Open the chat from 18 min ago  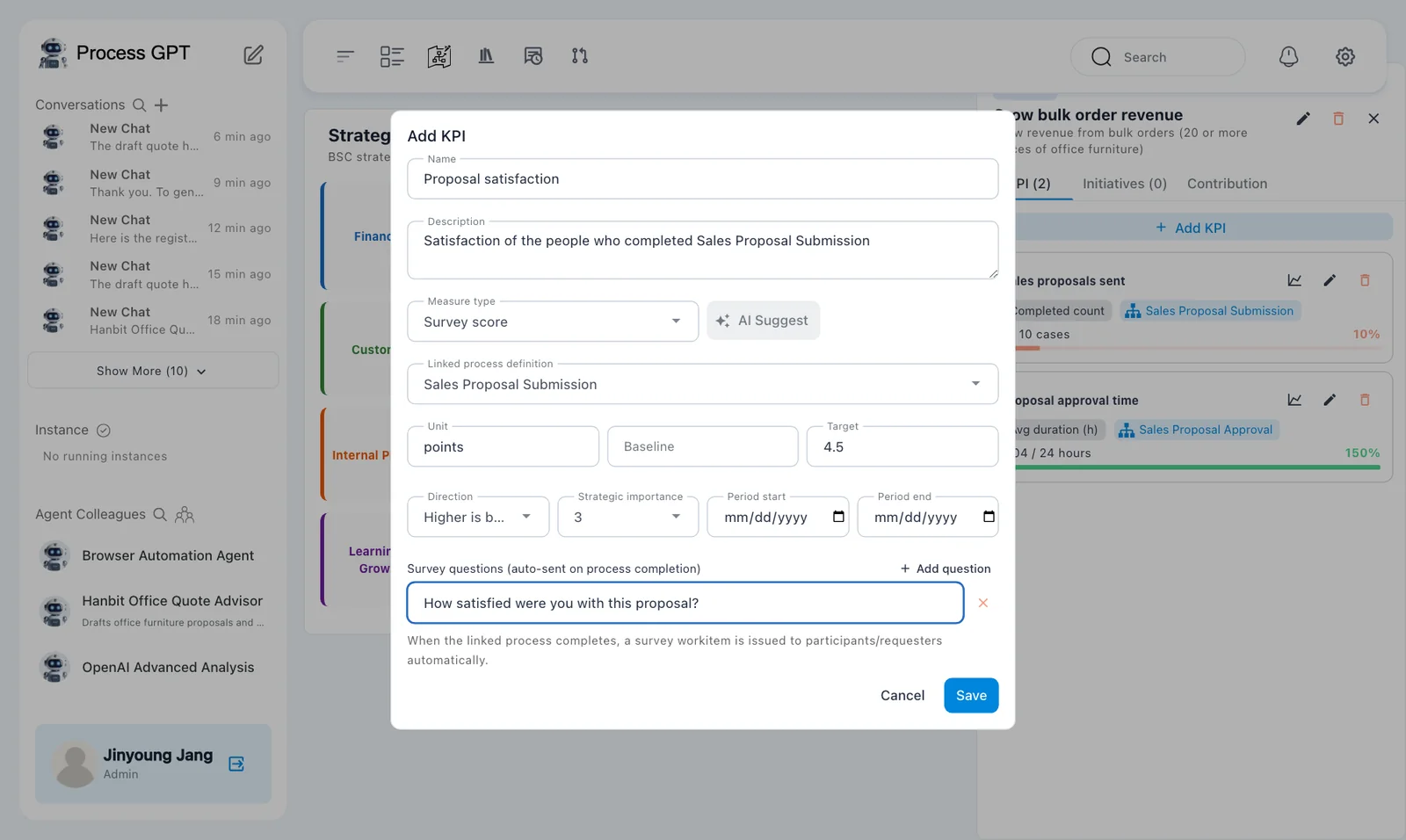[x=153, y=321]
